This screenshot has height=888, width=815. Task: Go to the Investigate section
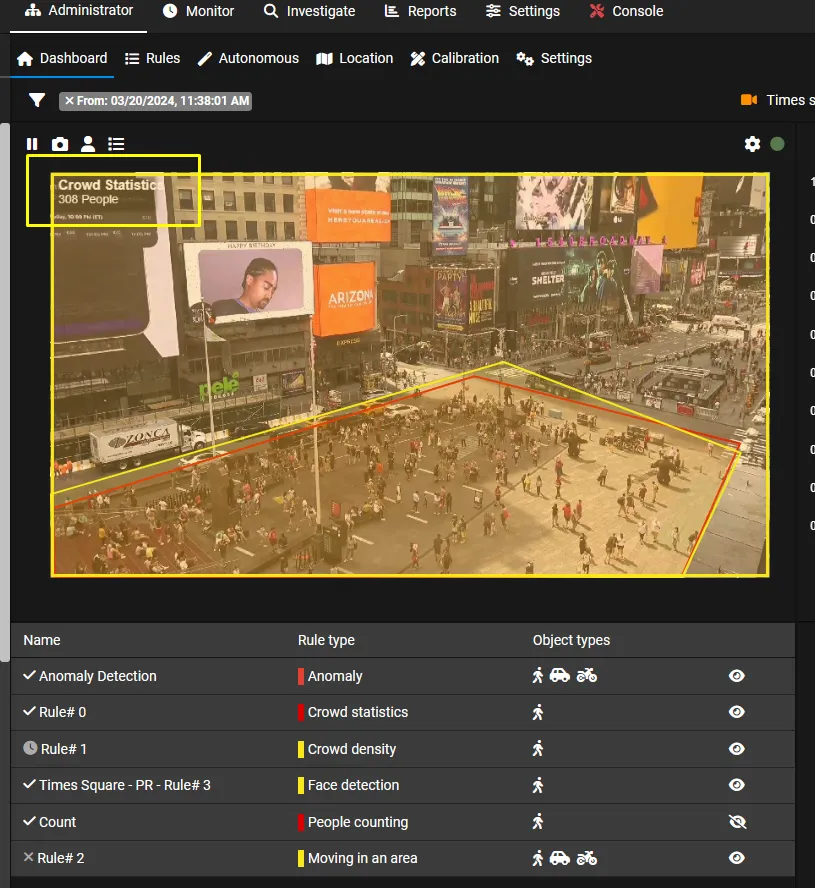[309, 11]
